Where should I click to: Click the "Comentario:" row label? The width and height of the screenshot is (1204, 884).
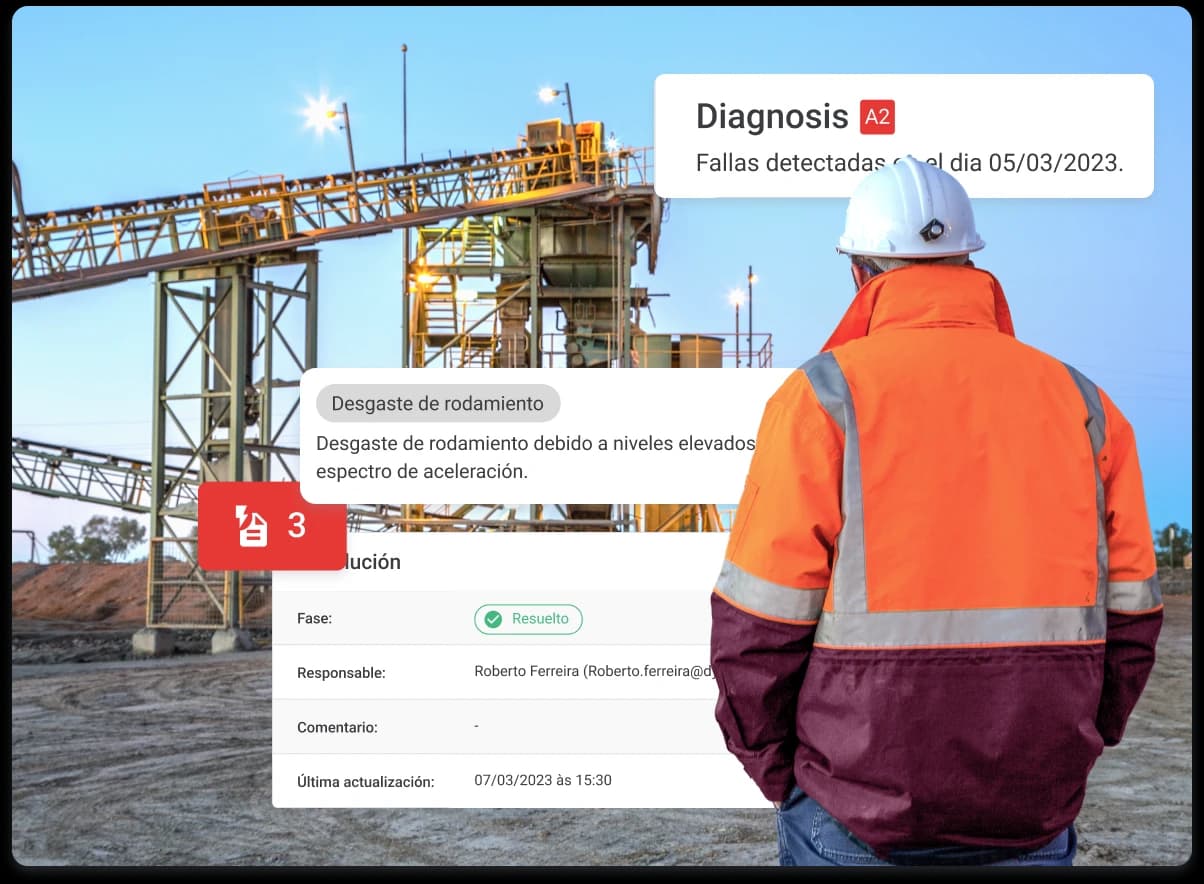[337, 727]
